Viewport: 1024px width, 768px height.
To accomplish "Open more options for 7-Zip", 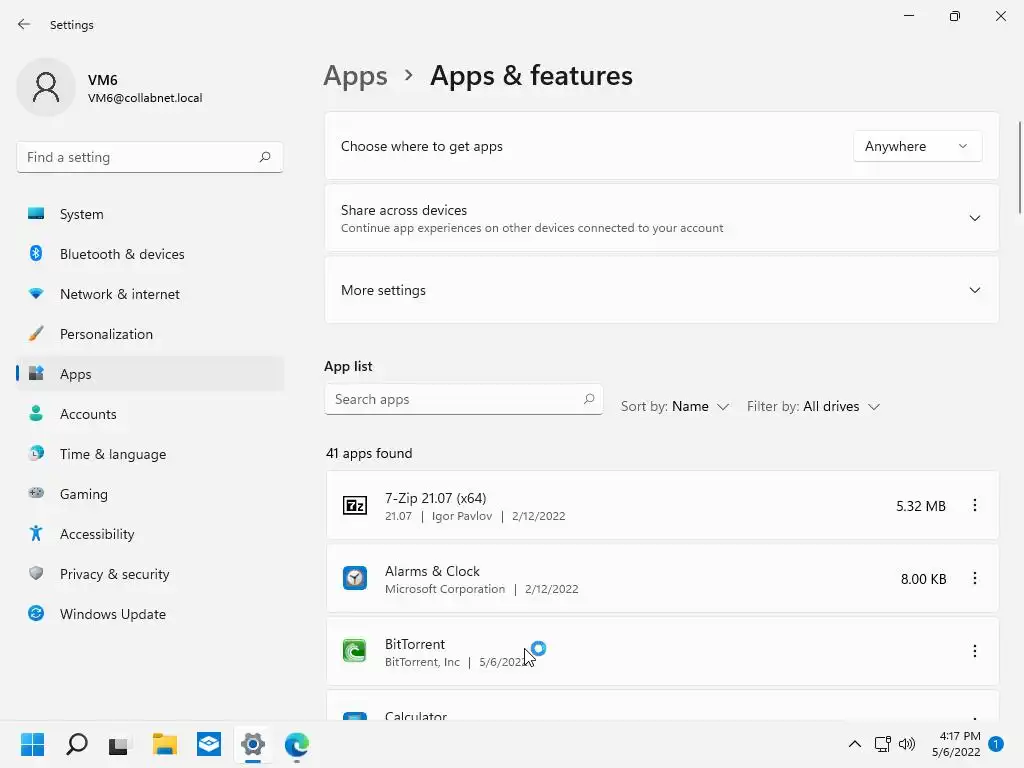I will coord(975,506).
